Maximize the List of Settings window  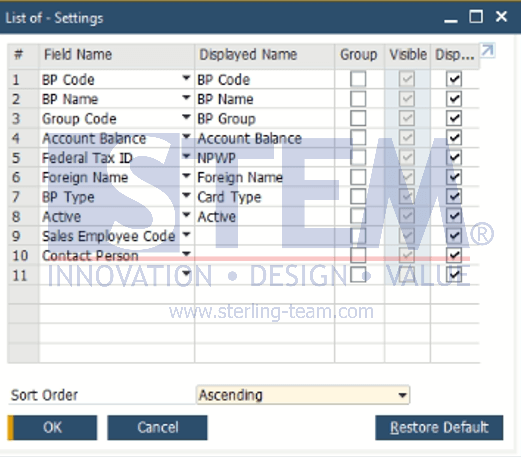(476, 16)
